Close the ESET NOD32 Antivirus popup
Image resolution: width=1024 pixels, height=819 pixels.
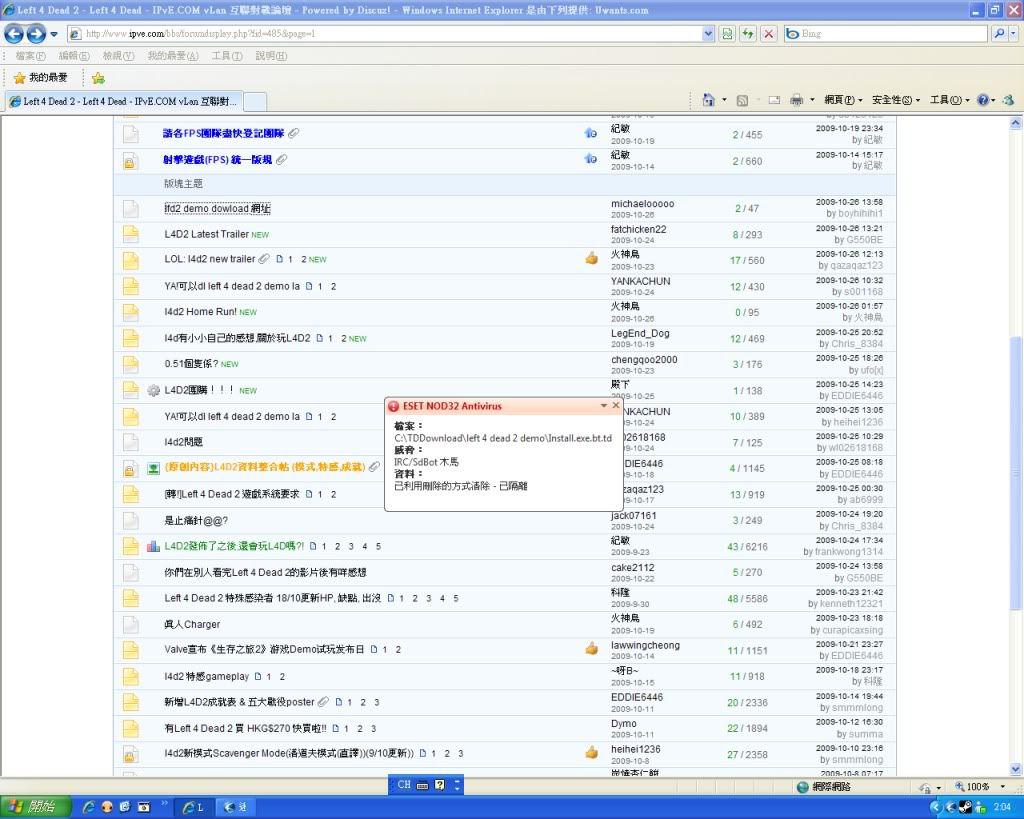616,405
